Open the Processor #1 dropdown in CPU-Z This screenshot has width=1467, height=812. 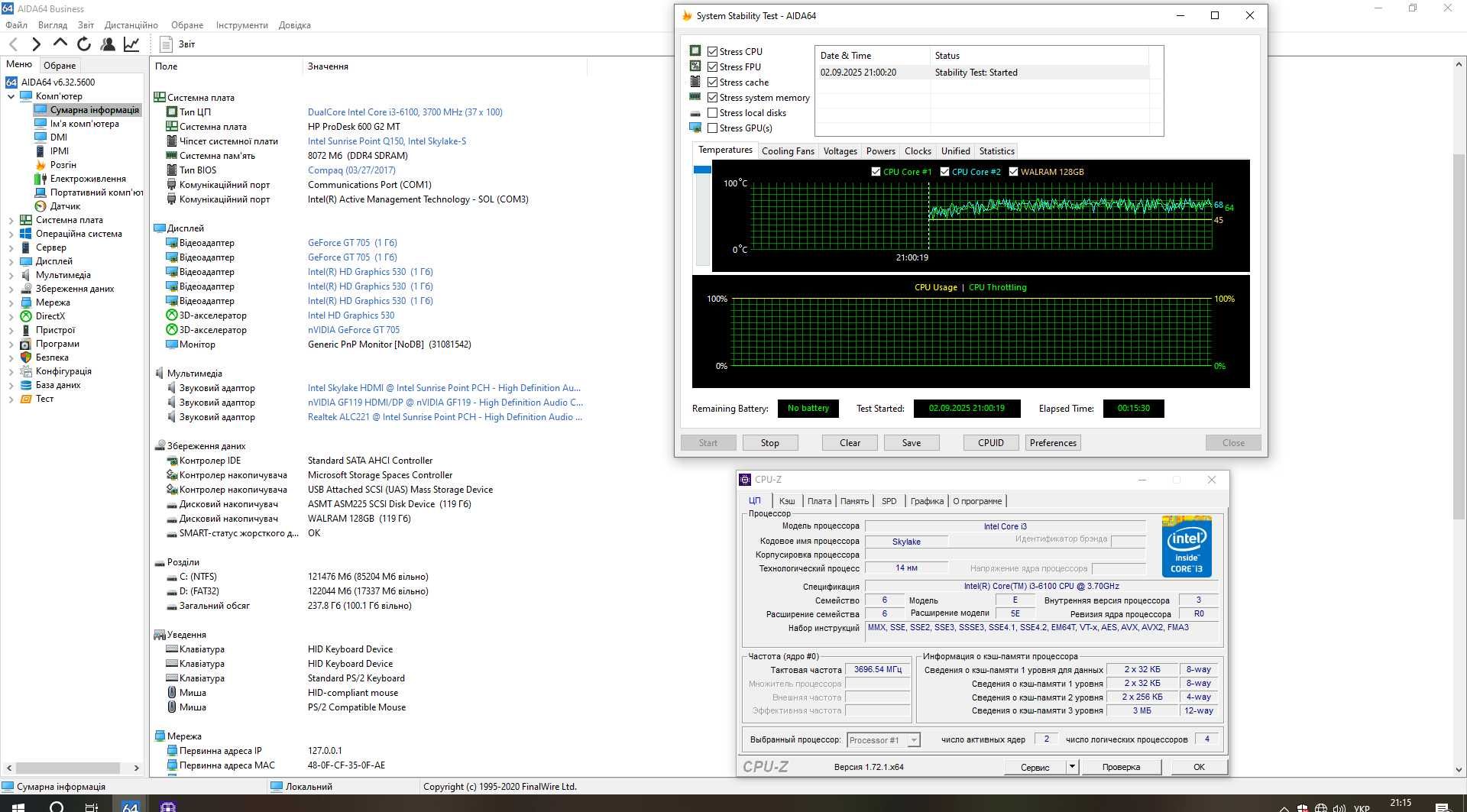tap(913, 740)
